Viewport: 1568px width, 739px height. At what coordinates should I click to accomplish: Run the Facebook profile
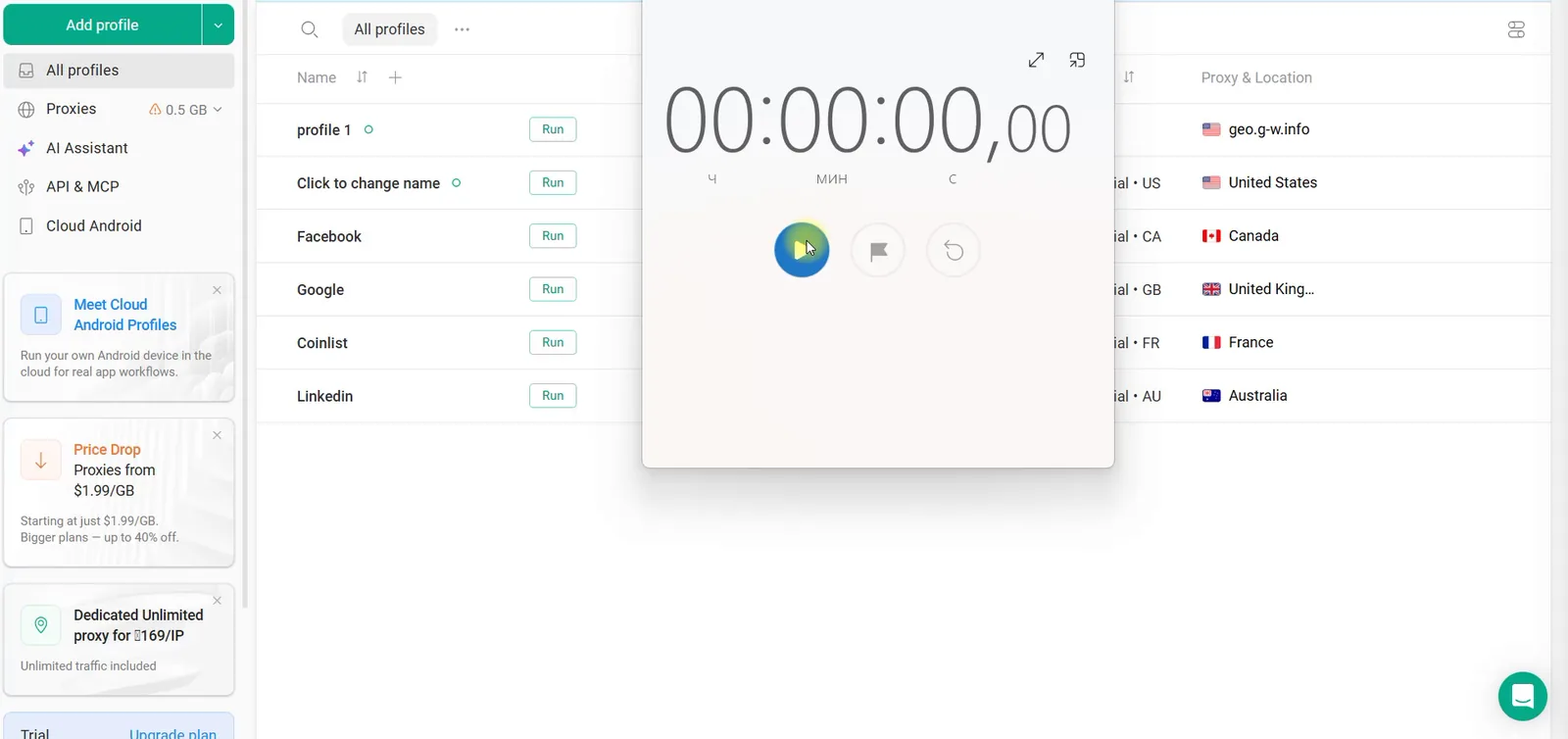click(x=553, y=236)
